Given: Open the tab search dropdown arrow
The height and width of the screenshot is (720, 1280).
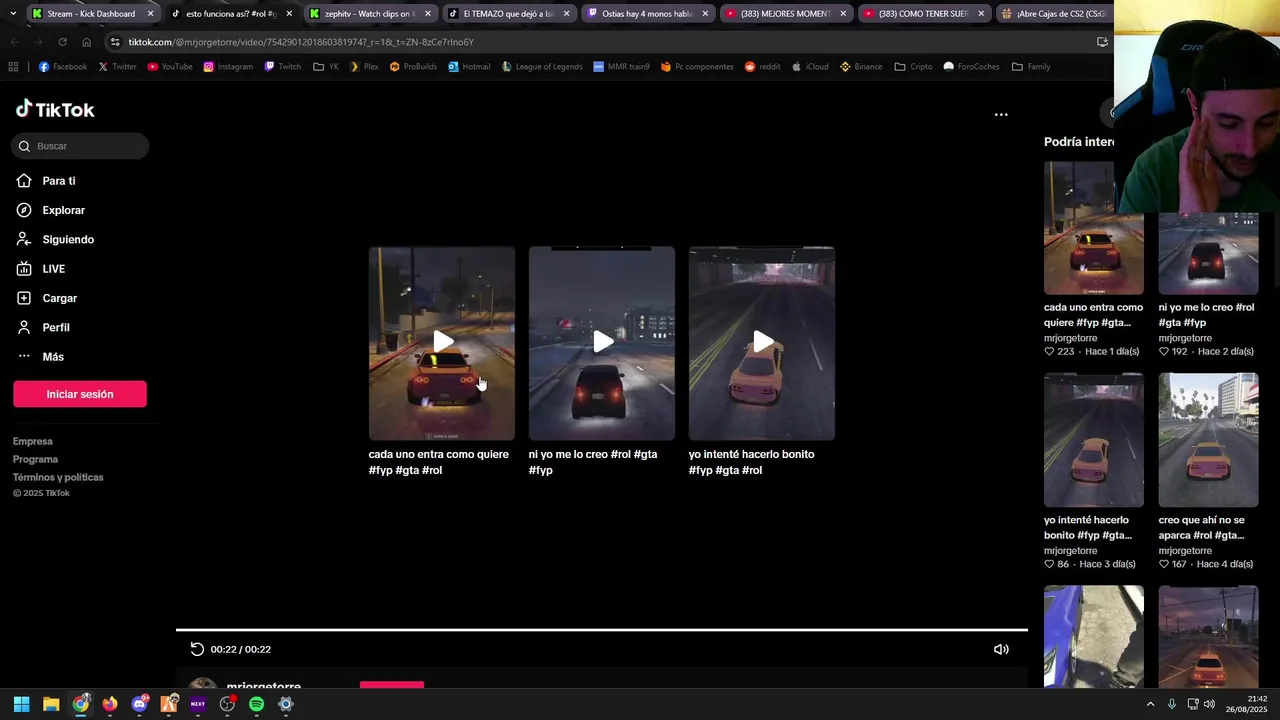Looking at the screenshot, I should (x=12, y=14).
